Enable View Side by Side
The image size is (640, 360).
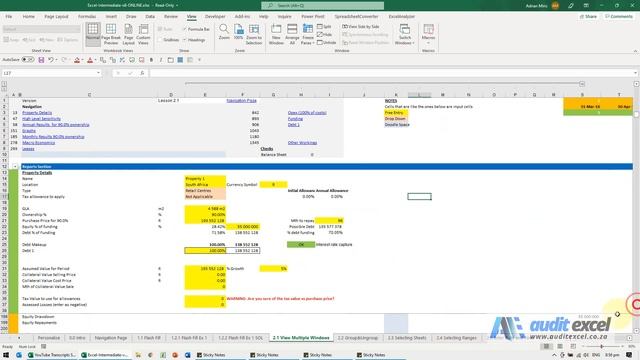(361, 27)
